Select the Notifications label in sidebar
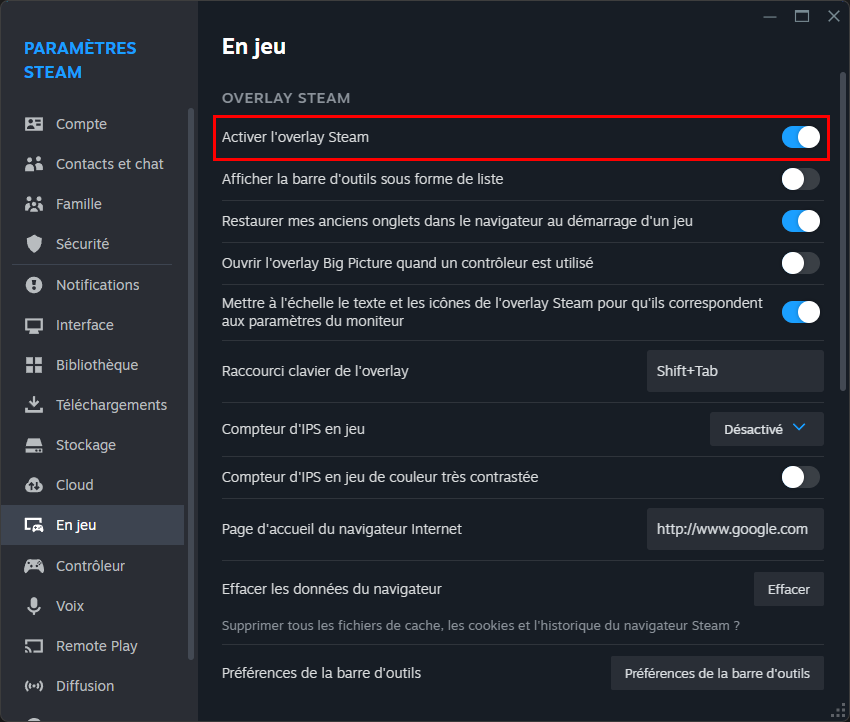 [98, 285]
